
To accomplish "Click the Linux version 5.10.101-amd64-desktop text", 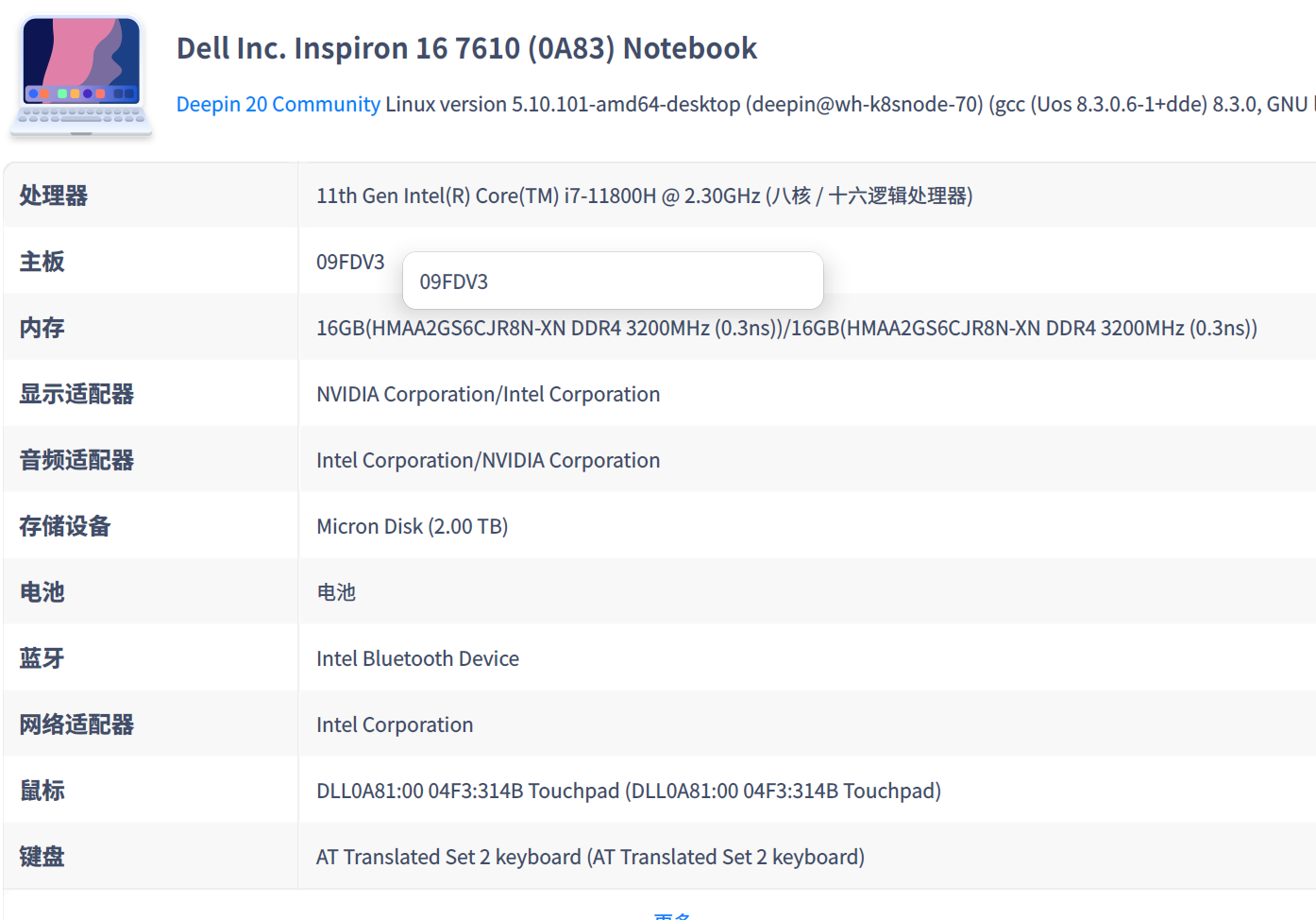I will point(563,104).
